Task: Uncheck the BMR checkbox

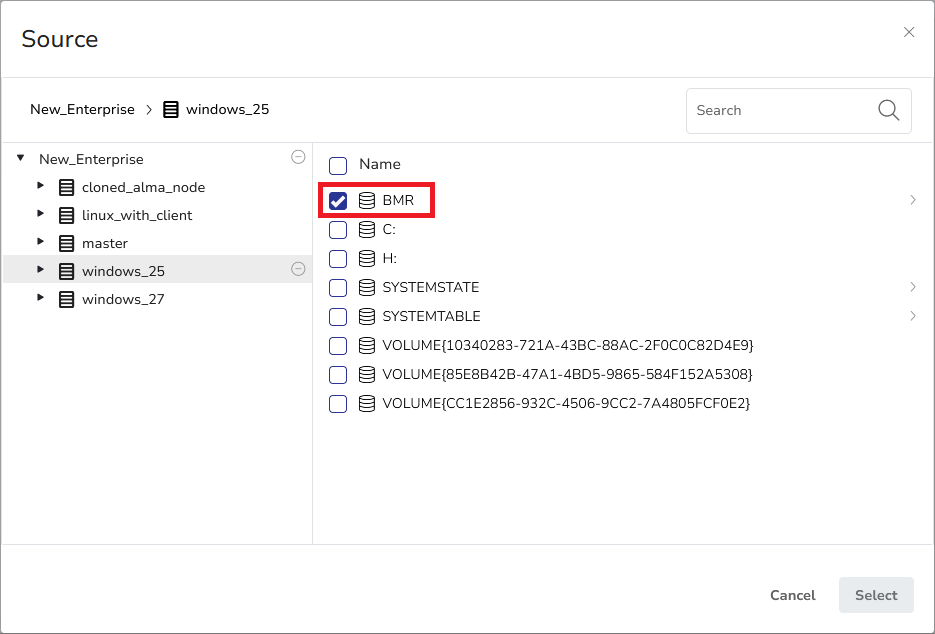Action: (x=338, y=201)
